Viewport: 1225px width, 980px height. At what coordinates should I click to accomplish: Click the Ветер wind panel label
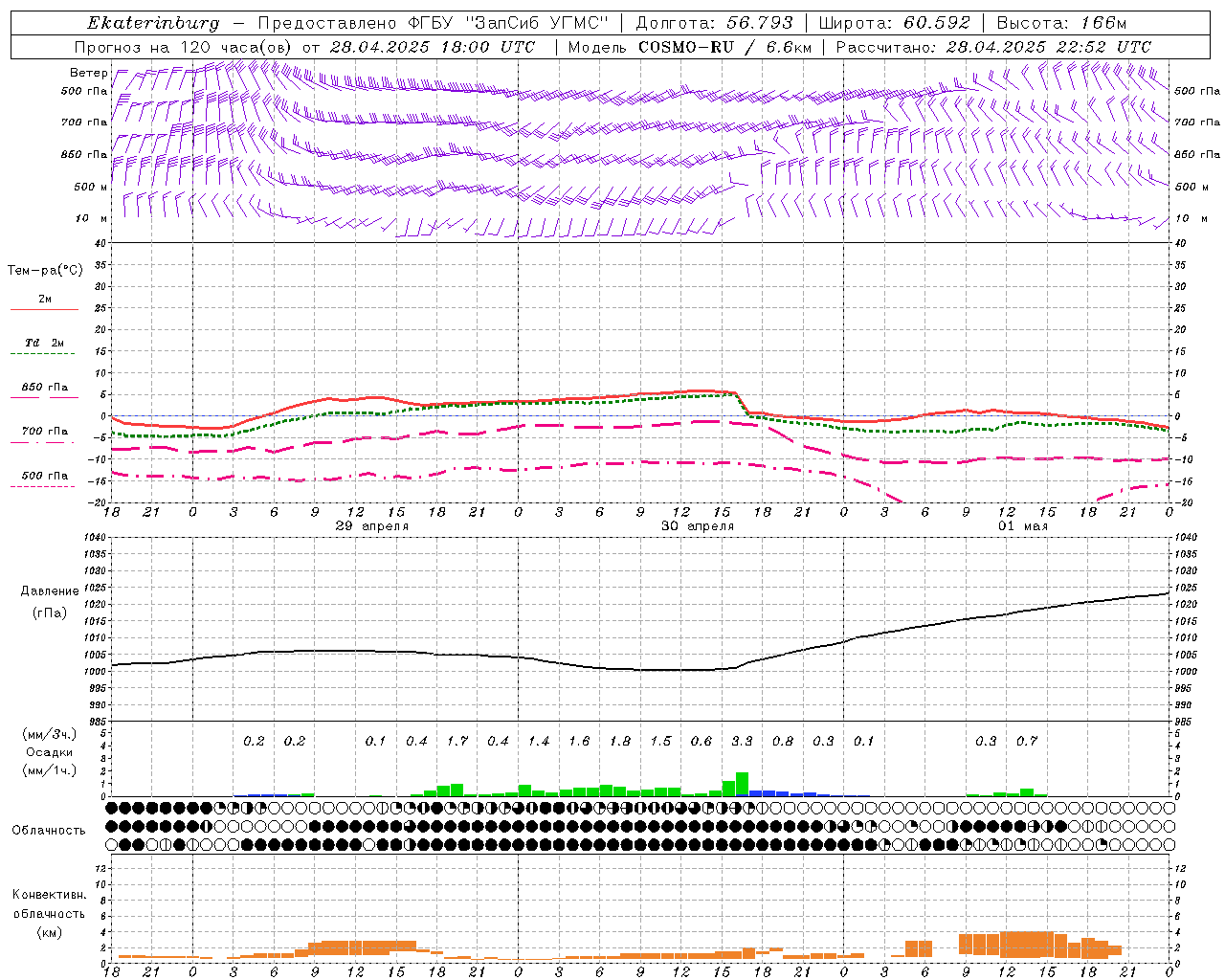click(89, 73)
